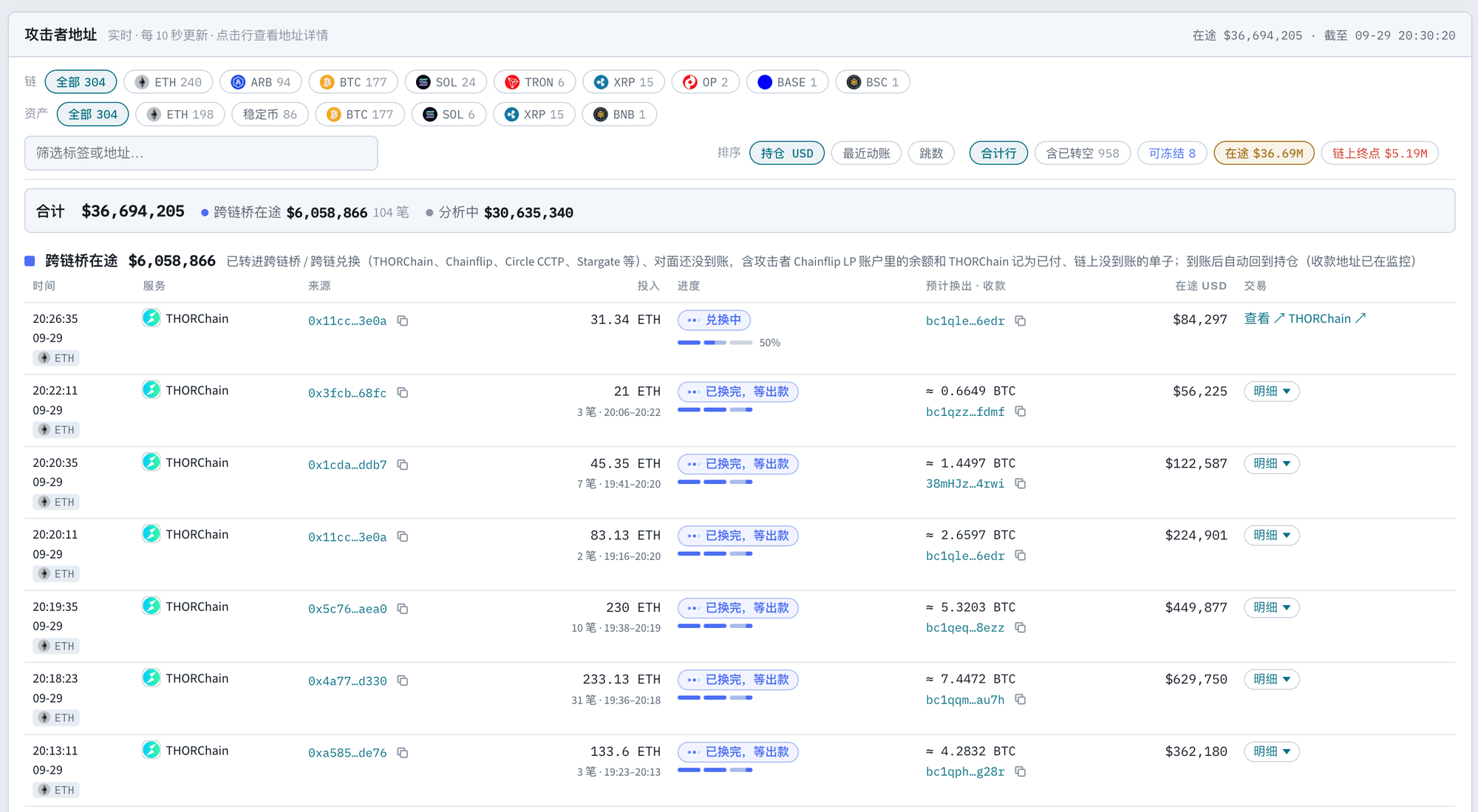Copy receiving address 38mHJz…4rwi
The height and width of the screenshot is (812, 1478).
(x=1021, y=483)
